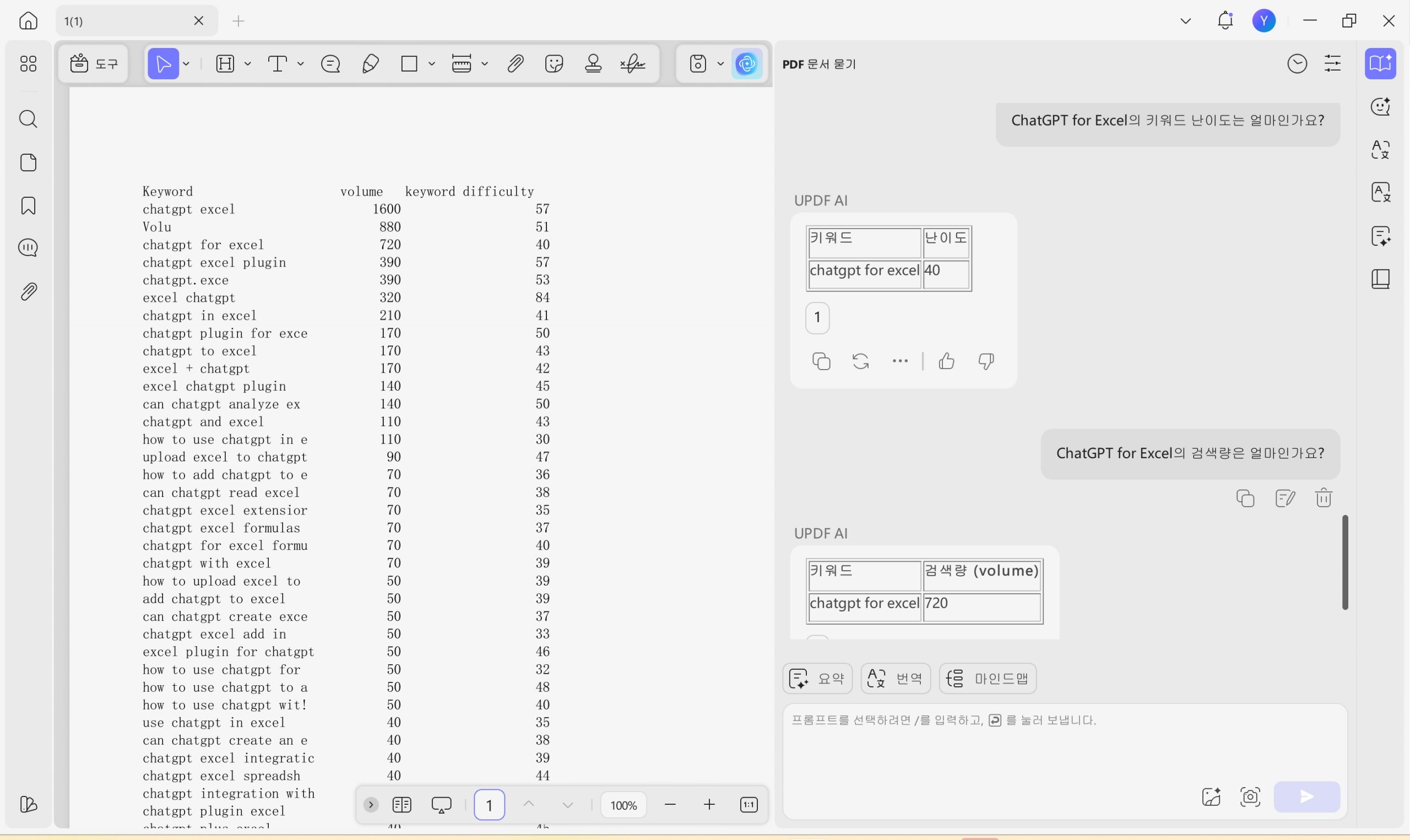Open the 도구 tools menu

pos(94,63)
